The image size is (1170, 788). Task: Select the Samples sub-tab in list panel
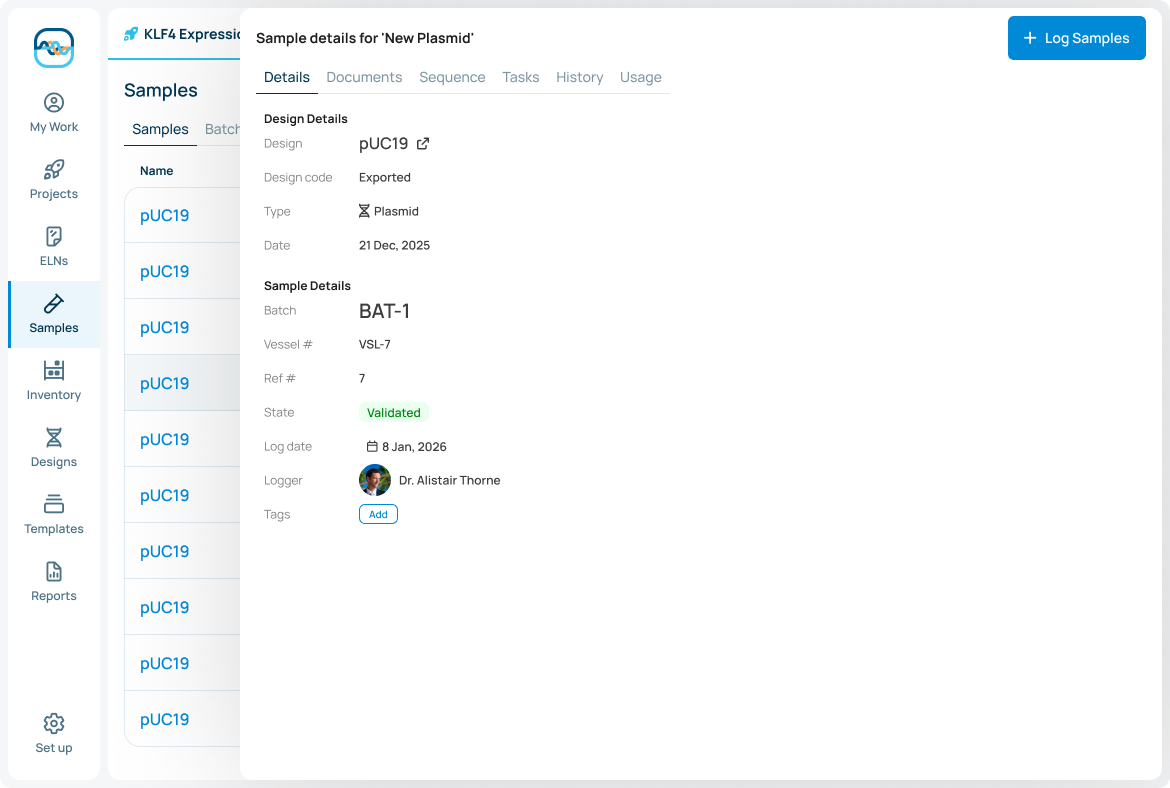[x=160, y=129]
